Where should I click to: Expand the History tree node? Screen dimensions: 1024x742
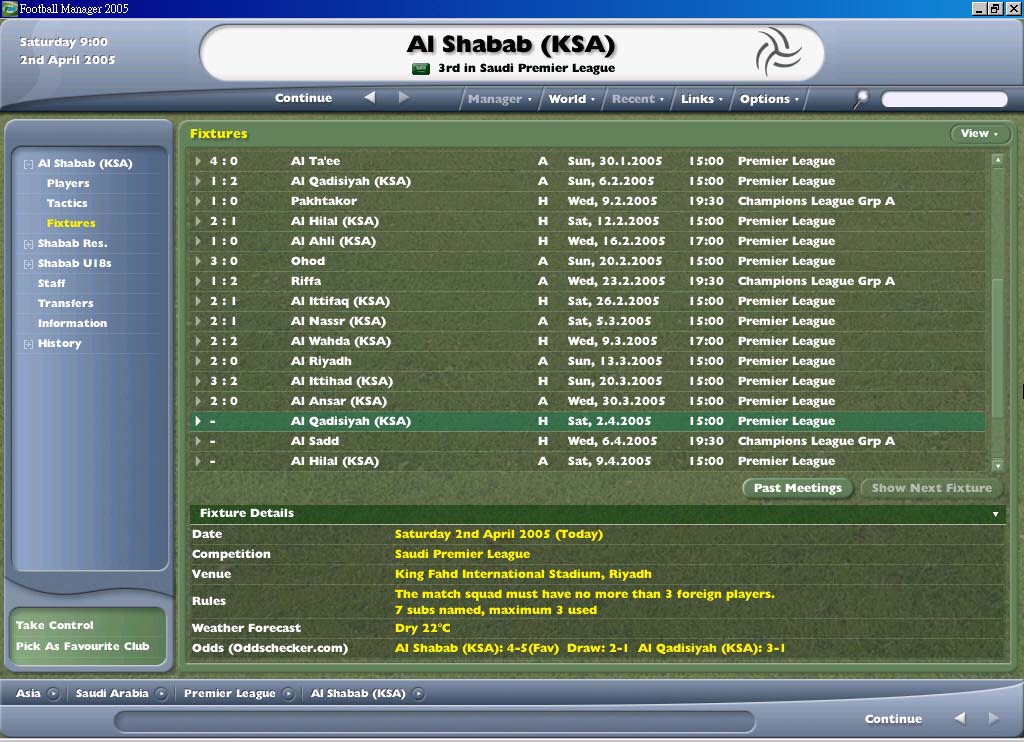[x=28, y=344]
